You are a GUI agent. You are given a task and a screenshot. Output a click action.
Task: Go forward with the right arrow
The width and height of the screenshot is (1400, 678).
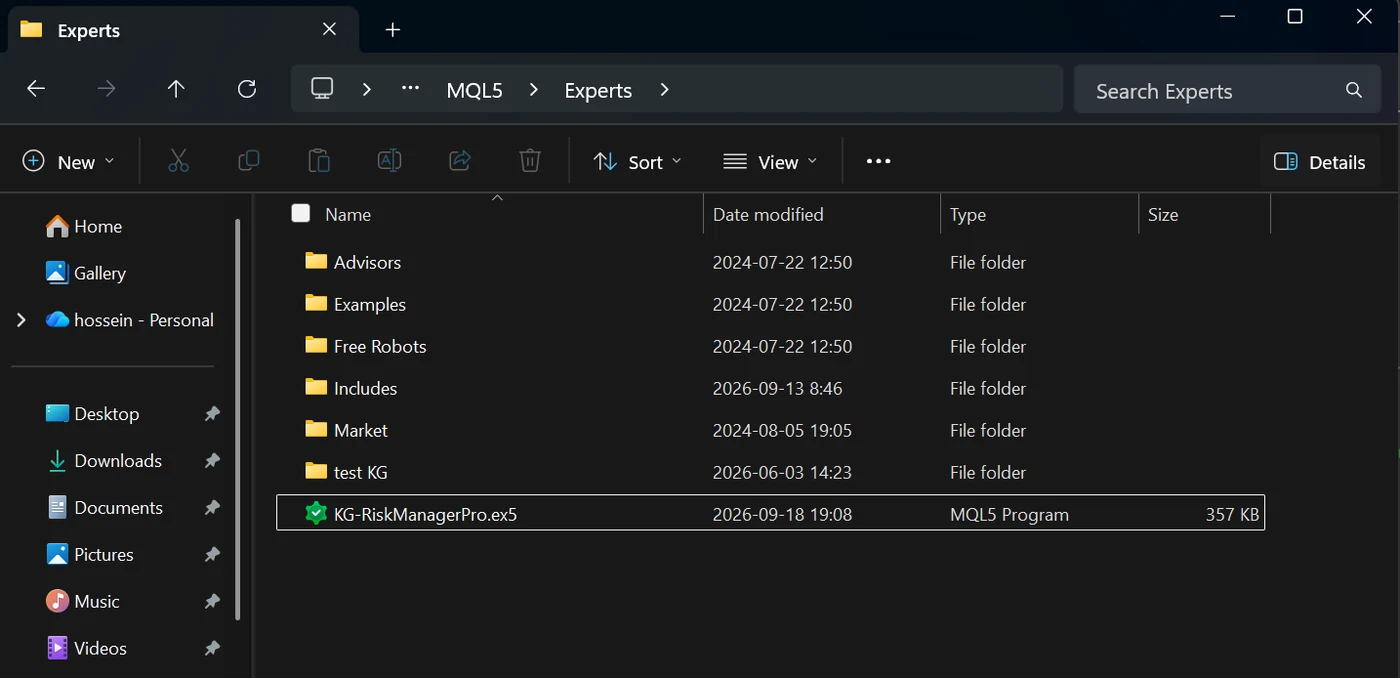[x=106, y=89]
